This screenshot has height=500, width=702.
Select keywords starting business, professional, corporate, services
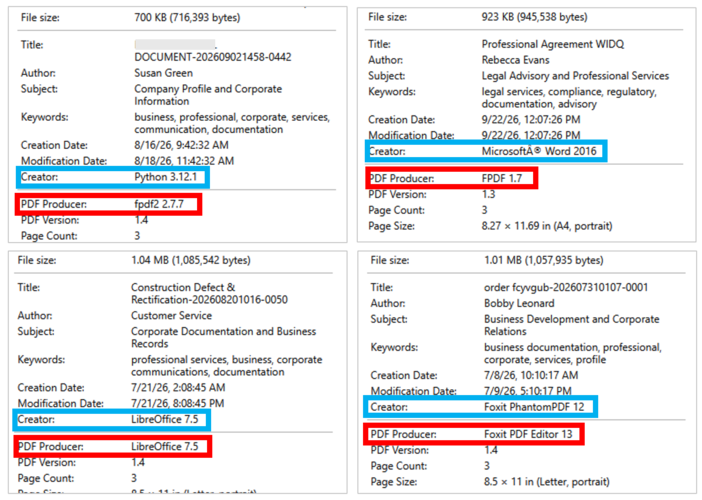[232, 123]
